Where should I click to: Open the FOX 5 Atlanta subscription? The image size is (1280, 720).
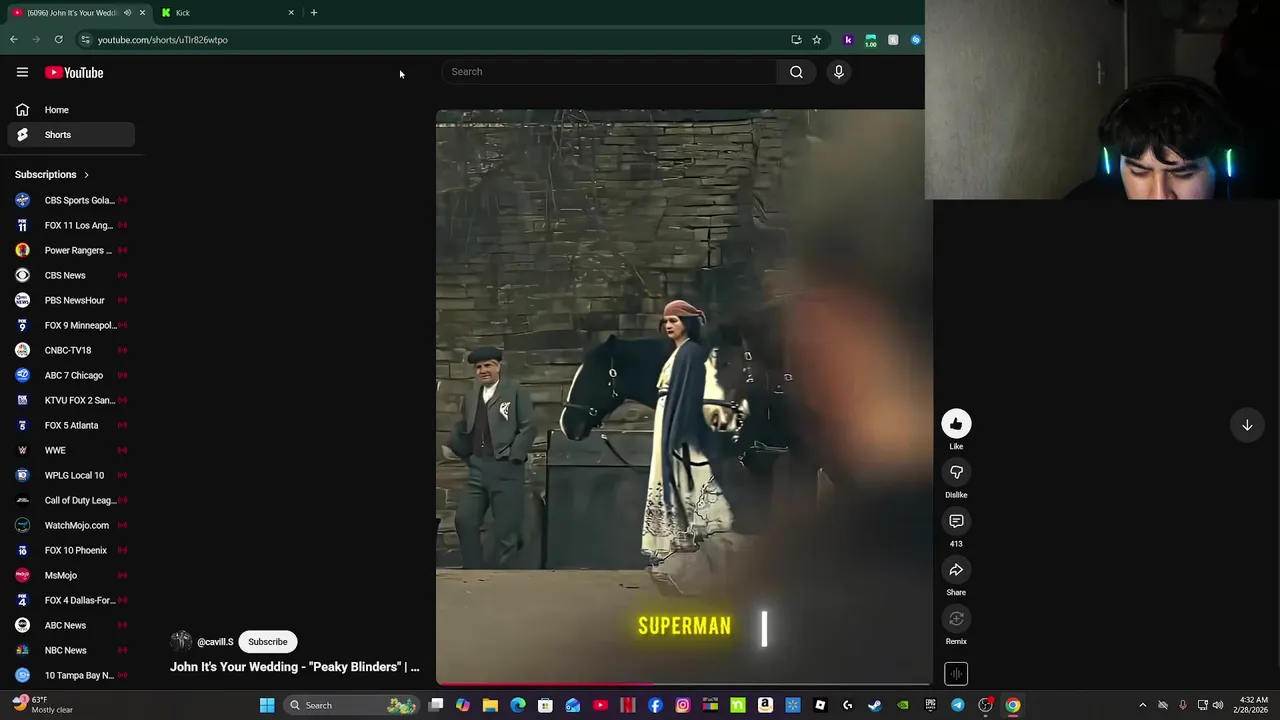pos(71,425)
